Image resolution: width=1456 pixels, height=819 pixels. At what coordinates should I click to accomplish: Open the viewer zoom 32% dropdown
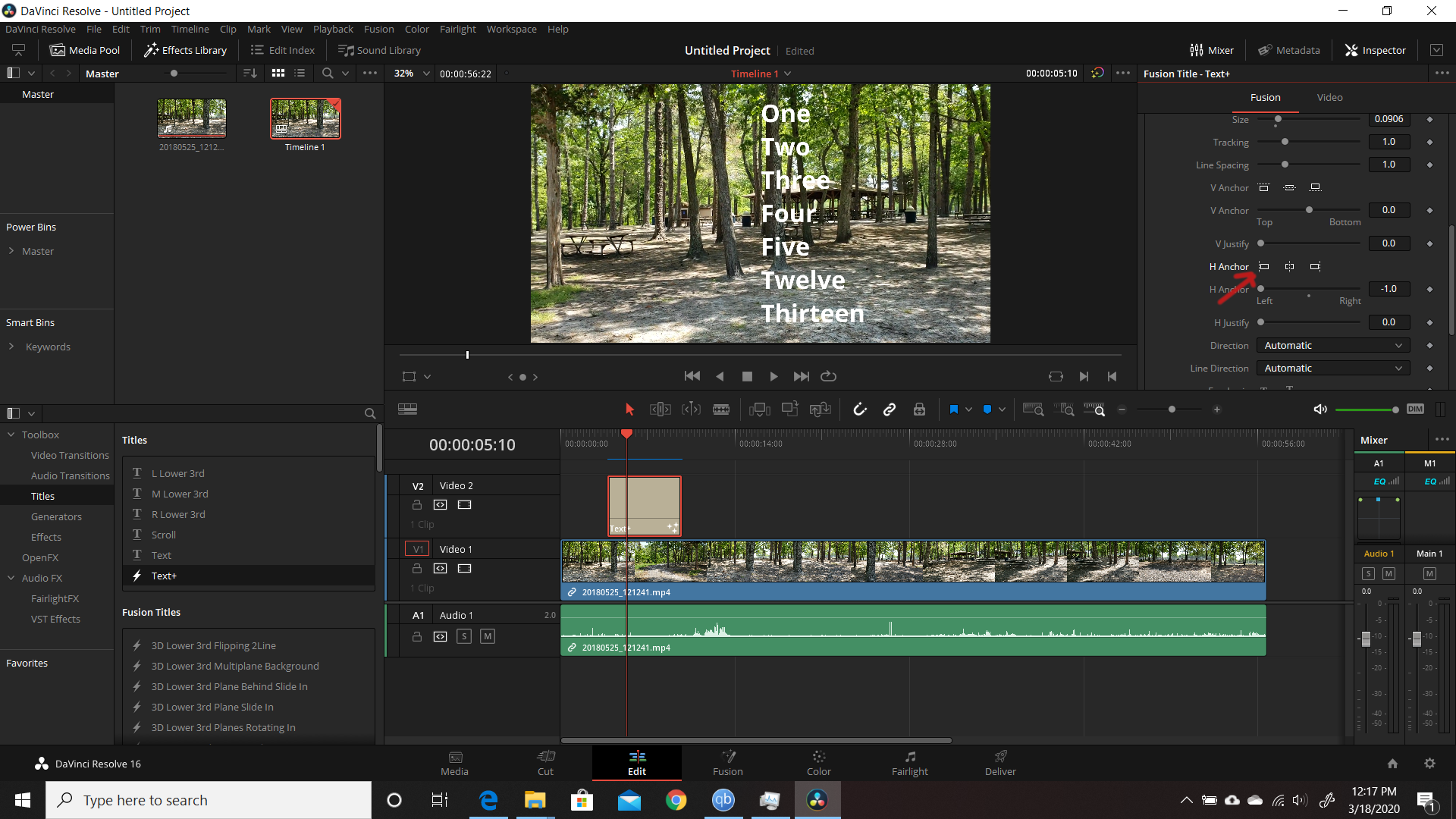point(412,74)
